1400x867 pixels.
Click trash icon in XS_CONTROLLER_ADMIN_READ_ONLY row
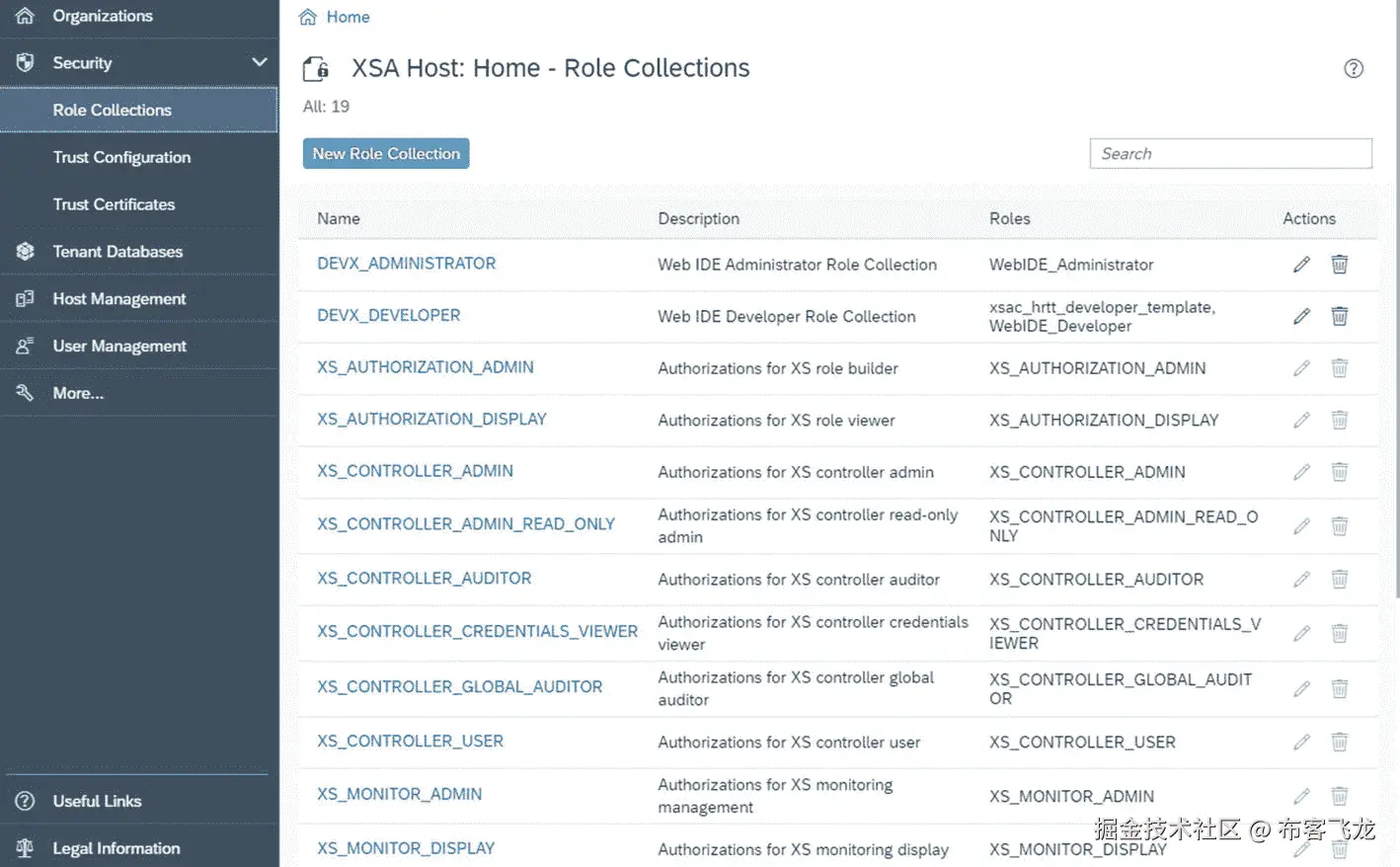pos(1340,526)
